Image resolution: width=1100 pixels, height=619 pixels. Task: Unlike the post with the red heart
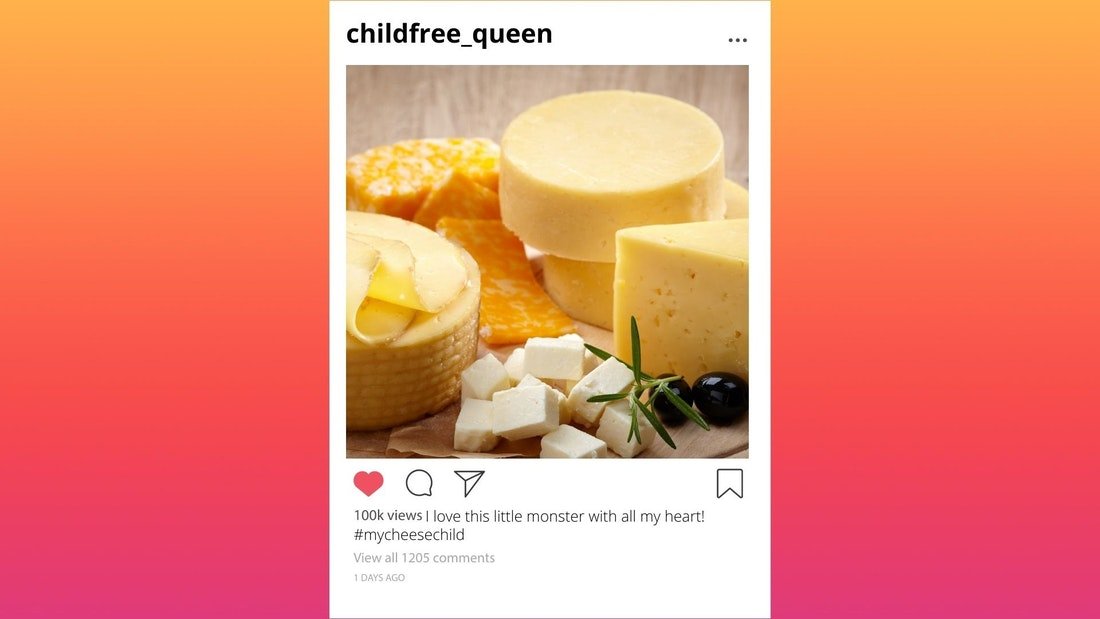368,484
